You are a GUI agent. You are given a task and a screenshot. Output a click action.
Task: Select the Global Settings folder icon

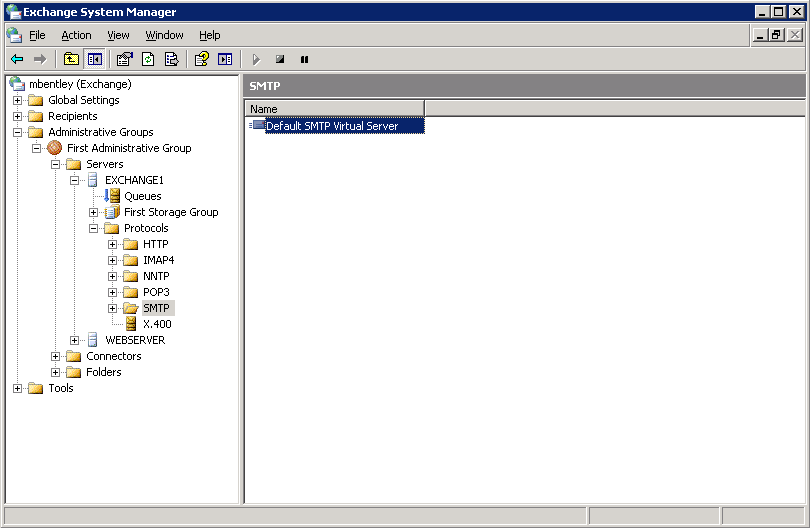click(36, 100)
